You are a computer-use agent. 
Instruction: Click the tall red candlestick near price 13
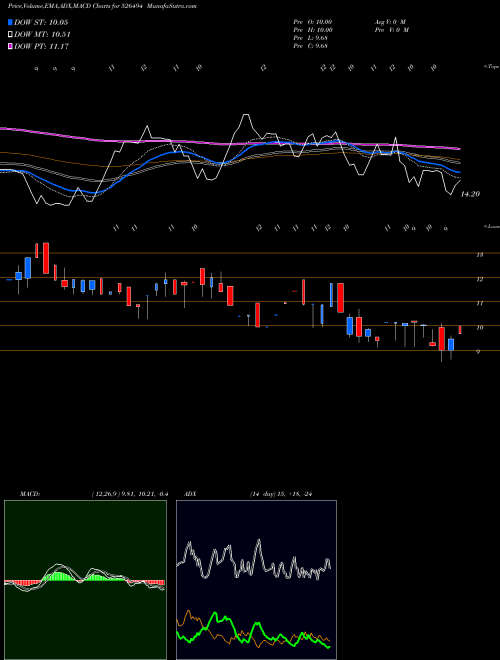click(x=46, y=258)
